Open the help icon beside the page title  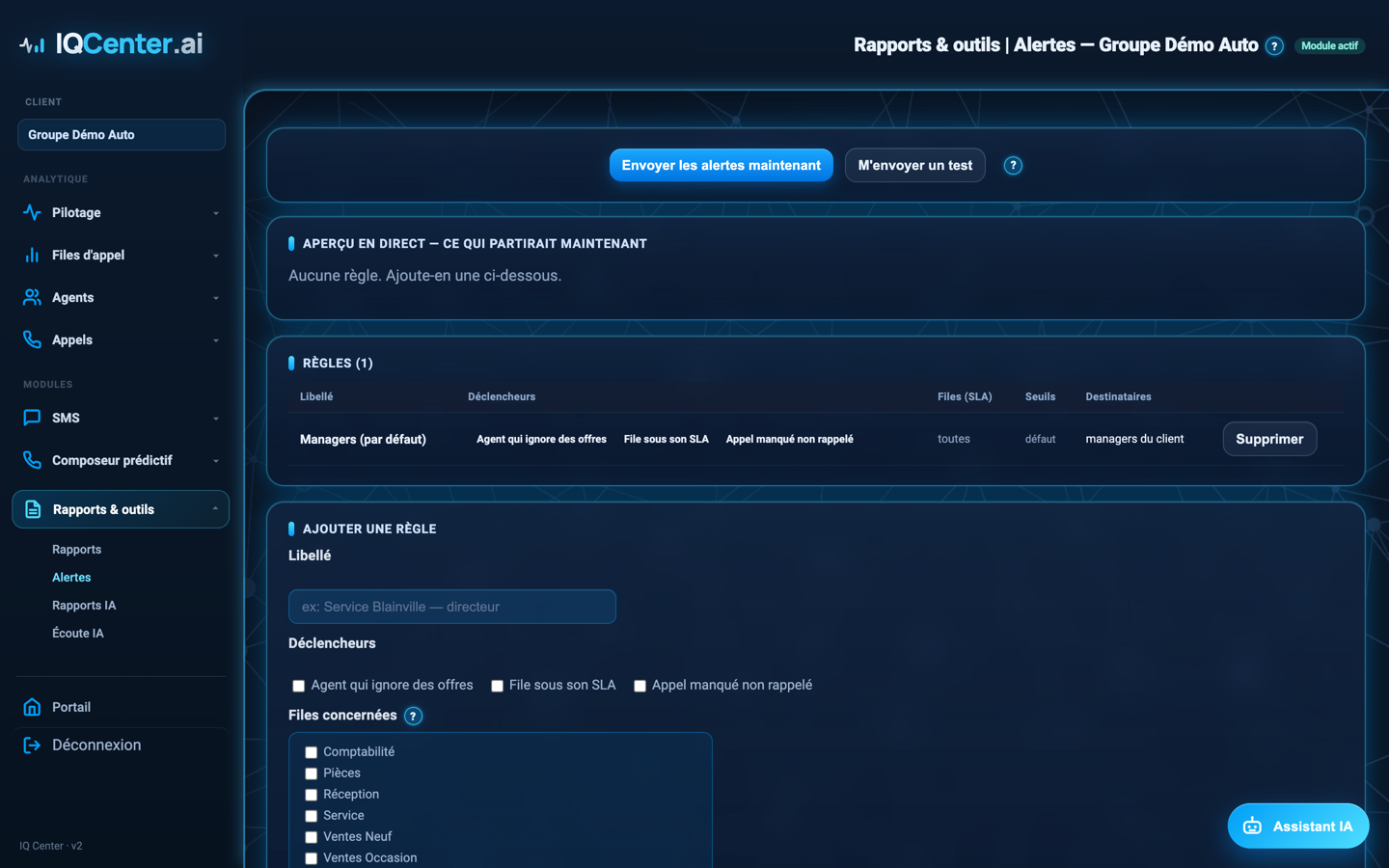point(1274,46)
